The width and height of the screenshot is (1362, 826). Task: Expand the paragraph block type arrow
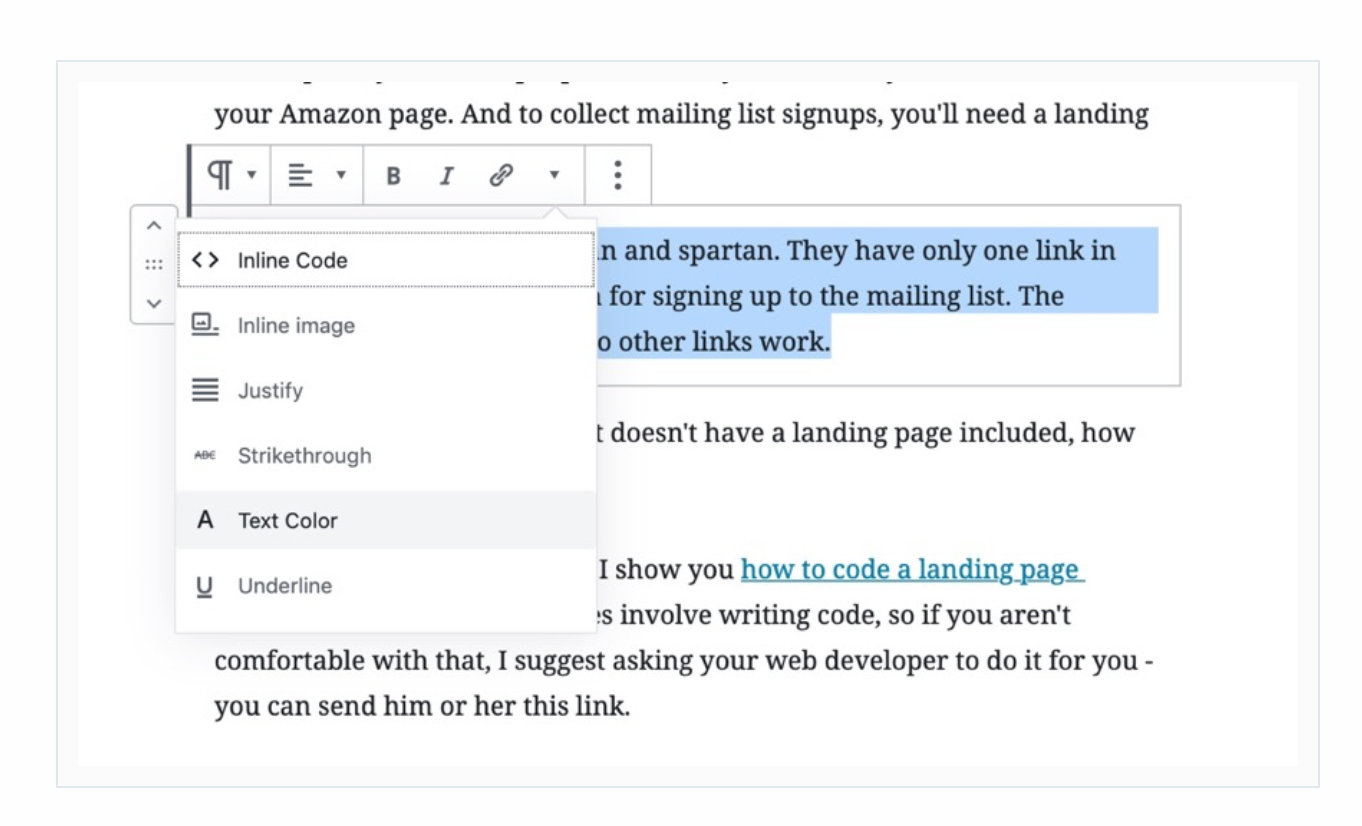point(252,176)
